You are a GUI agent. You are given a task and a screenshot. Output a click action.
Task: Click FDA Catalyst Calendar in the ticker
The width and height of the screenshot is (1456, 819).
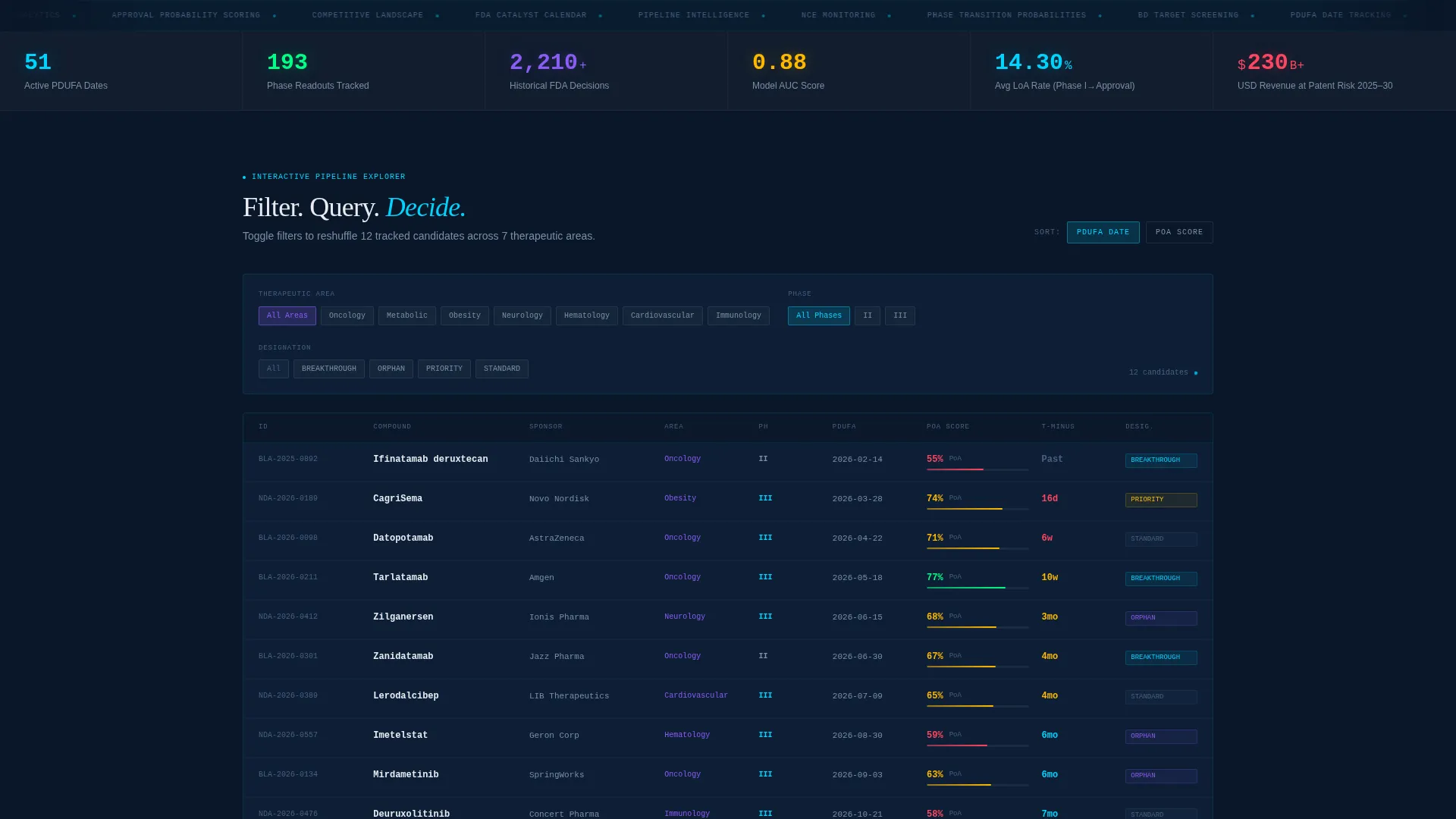coord(531,15)
